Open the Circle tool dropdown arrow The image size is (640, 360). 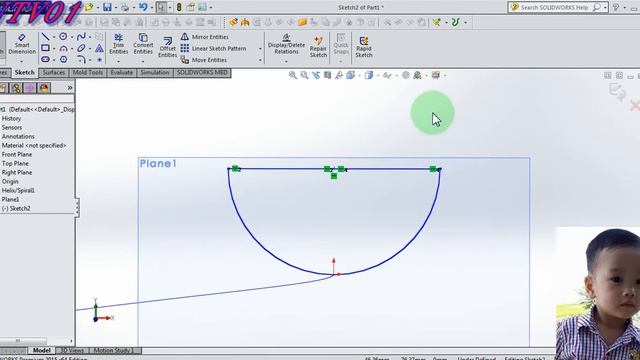coord(72,37)
